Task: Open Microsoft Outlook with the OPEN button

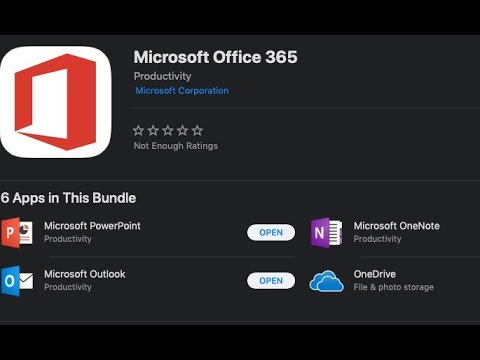Action: pyautogui.click(x=271, y=281)
